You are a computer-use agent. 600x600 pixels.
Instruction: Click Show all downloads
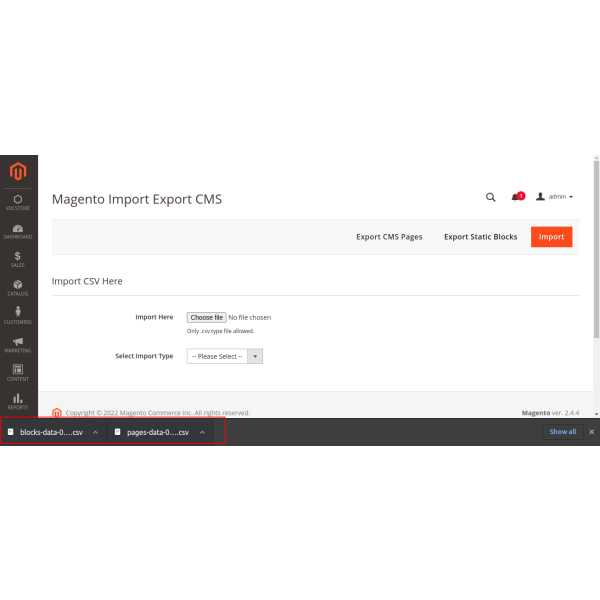click(563, 432)
